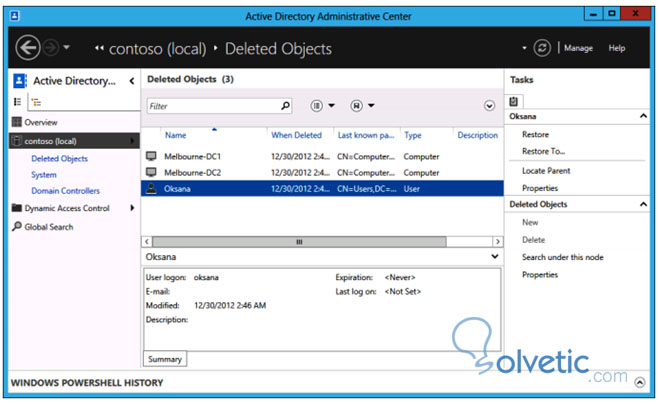The image size is (659, 404).
Task: Open Properties under Deleted Objects section
Action: pyautogui.click(x=540, y=275)
